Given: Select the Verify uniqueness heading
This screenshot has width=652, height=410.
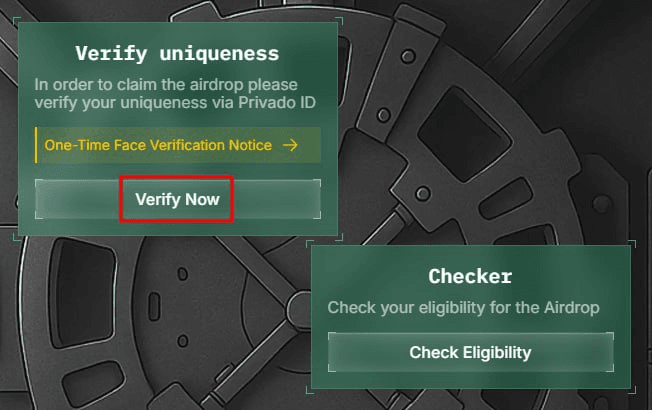Looking at the screenshot, I should (177, 54).
